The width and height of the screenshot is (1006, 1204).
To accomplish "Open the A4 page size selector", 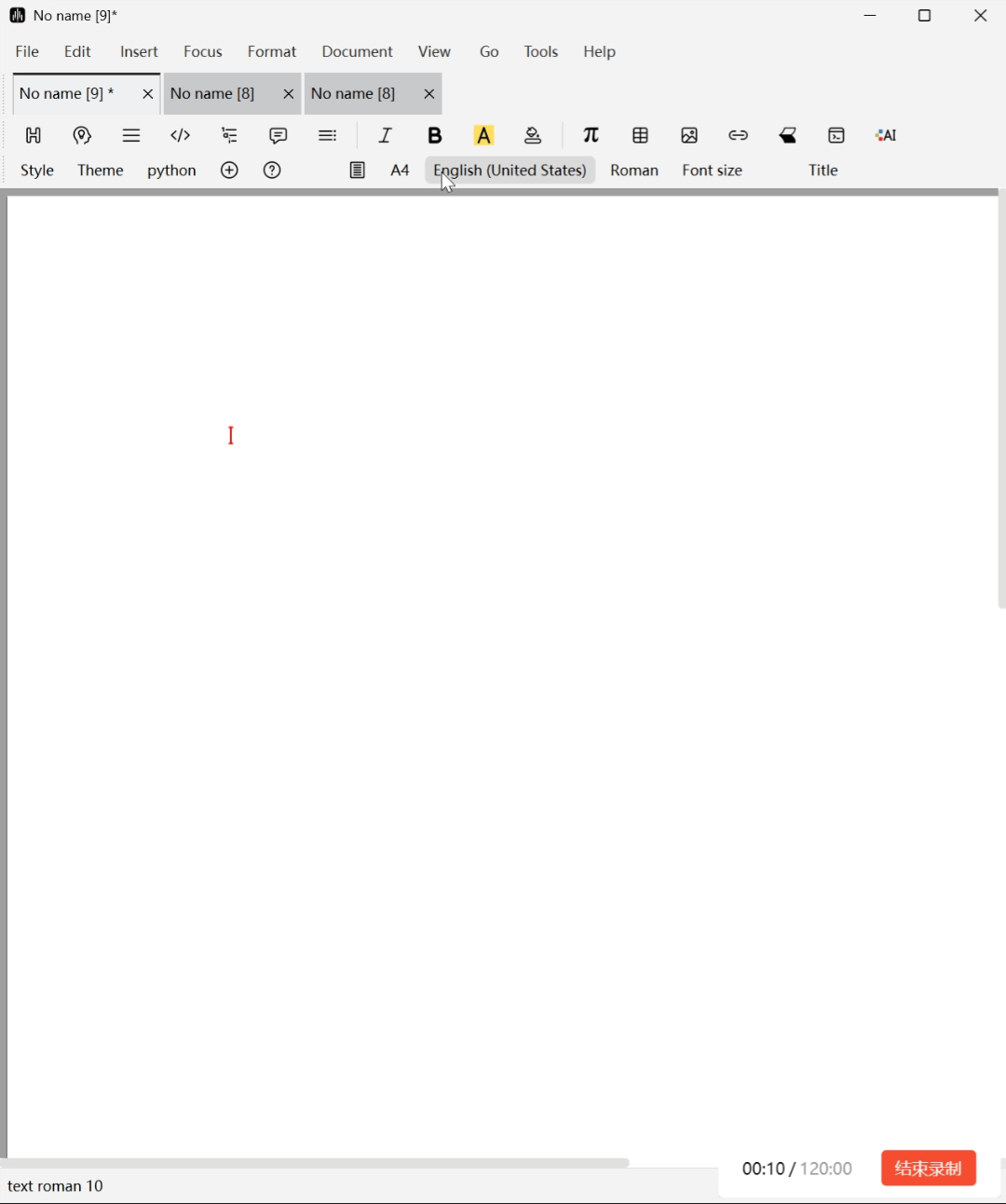I will tap(400, 171).
